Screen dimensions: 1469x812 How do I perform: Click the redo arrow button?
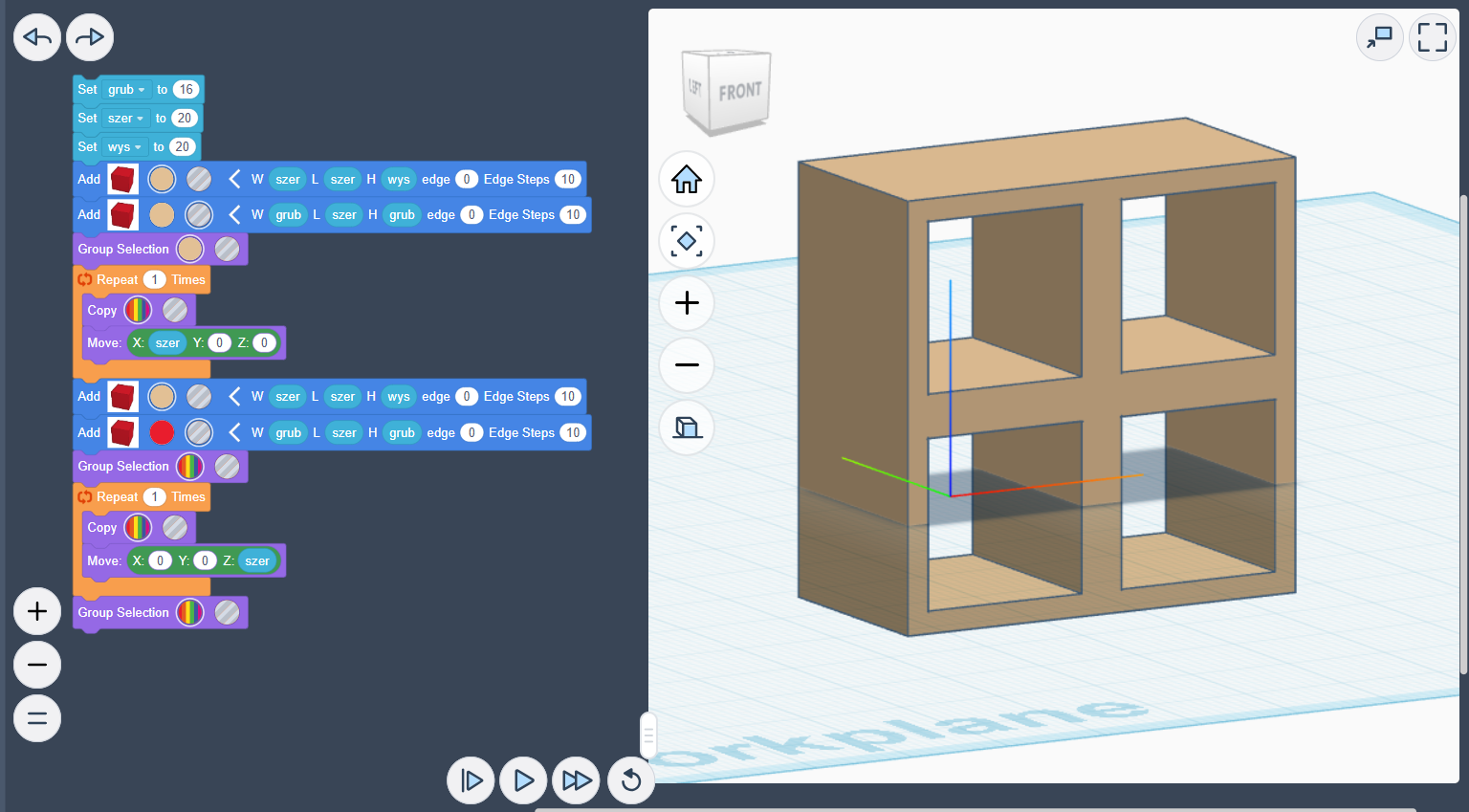pos(90,37)
